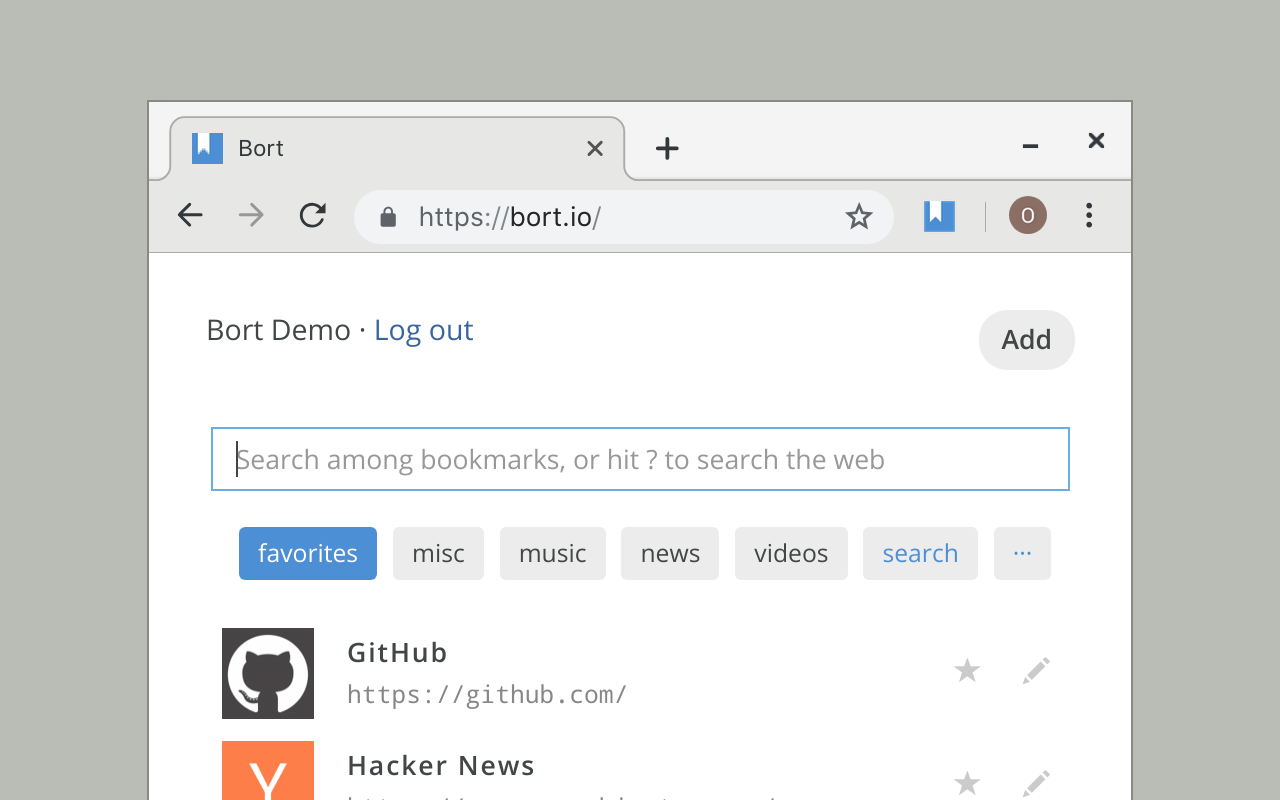The height and width of the screenshot is (800, 1280).
Task: Select the favorites tag filter
Action: (308, 553)
